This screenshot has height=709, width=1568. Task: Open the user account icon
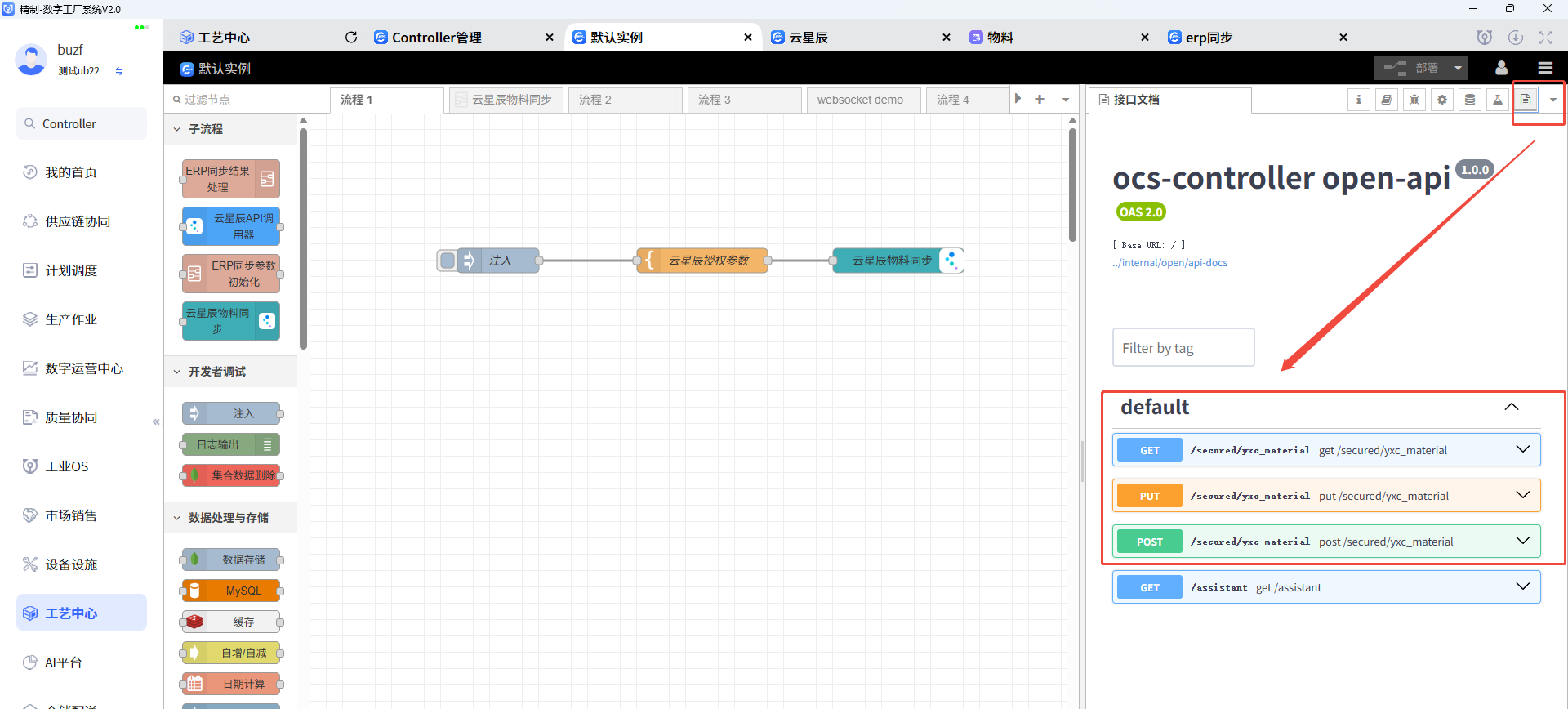click(1501, 68)
